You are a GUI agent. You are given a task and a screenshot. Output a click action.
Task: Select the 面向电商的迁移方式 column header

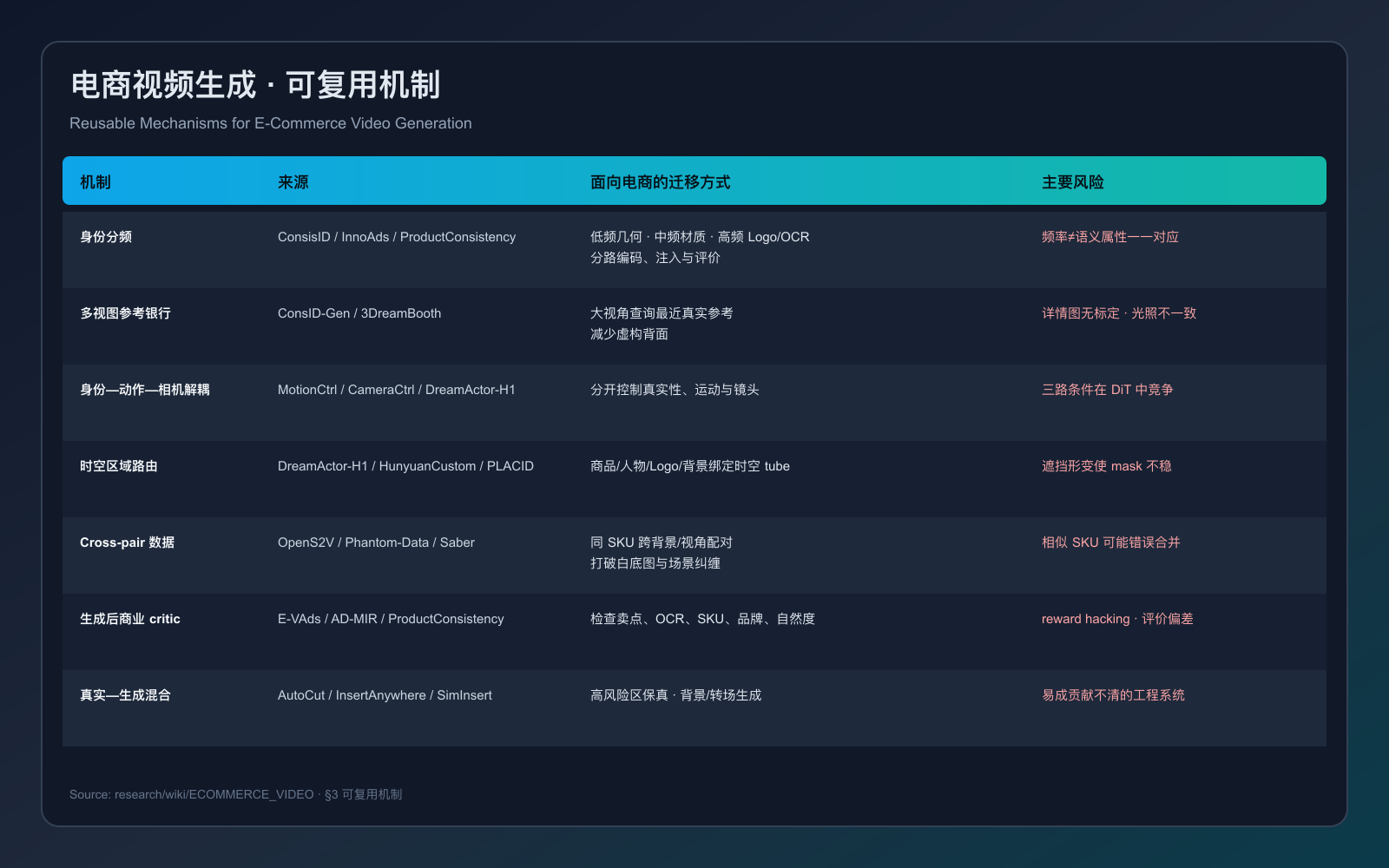(x=660, y=182)
